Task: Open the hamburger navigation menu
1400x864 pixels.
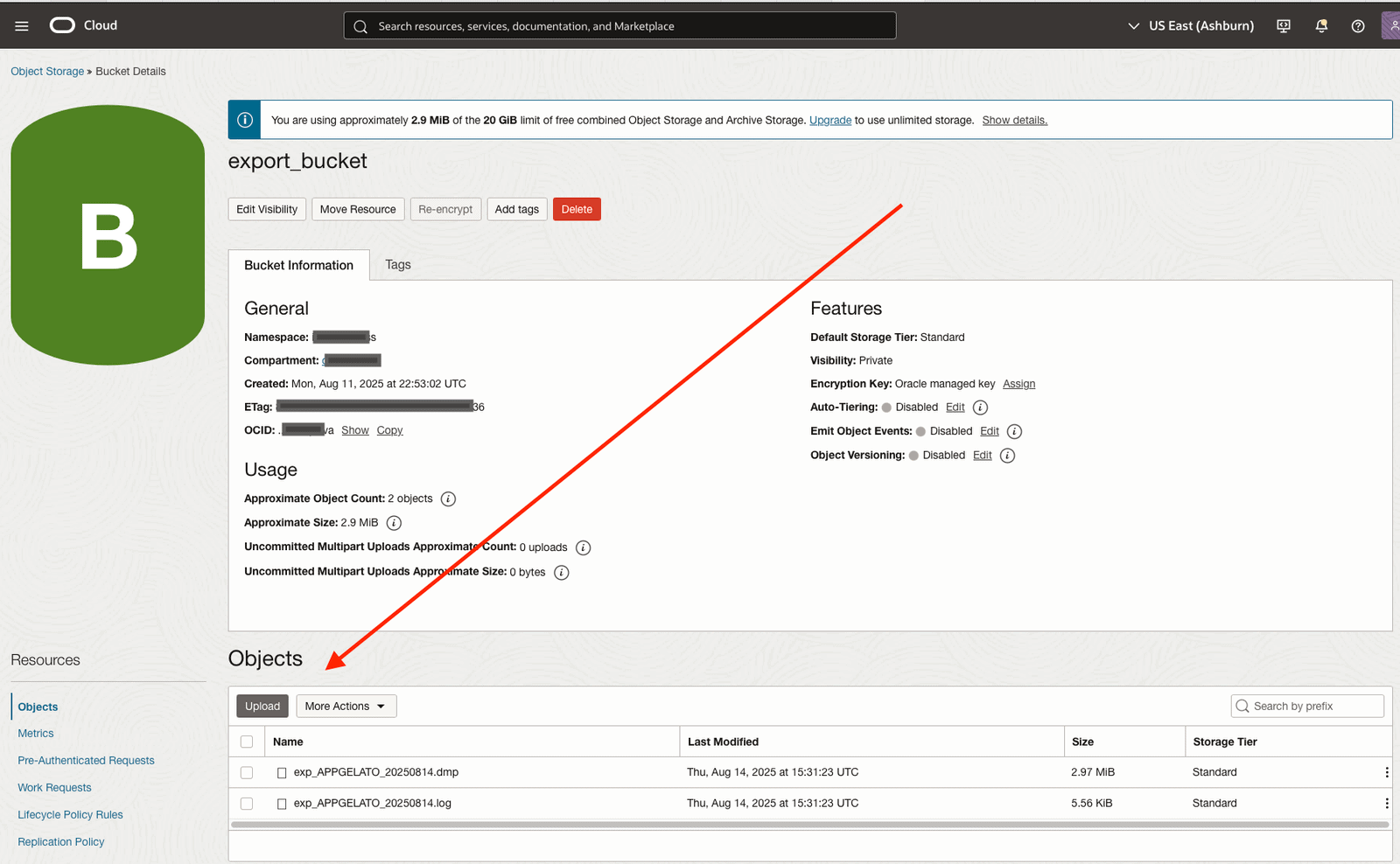Action: pos(22,26)
